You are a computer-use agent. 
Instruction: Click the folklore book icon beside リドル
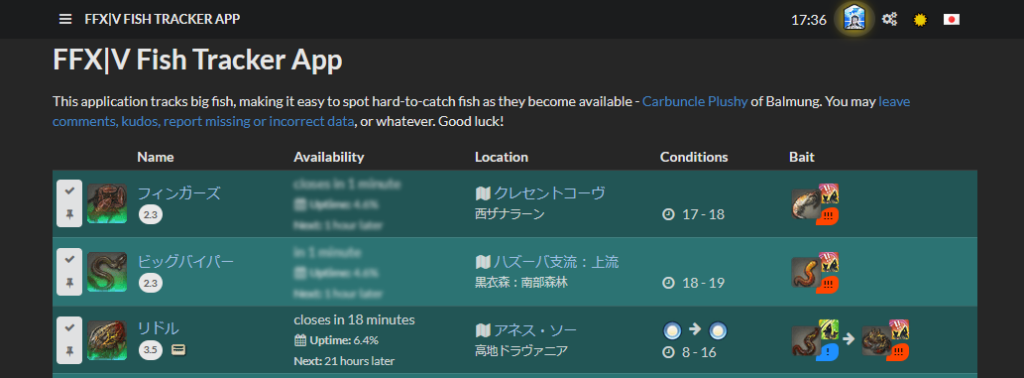pyautogui.click(x=178, y=351)
